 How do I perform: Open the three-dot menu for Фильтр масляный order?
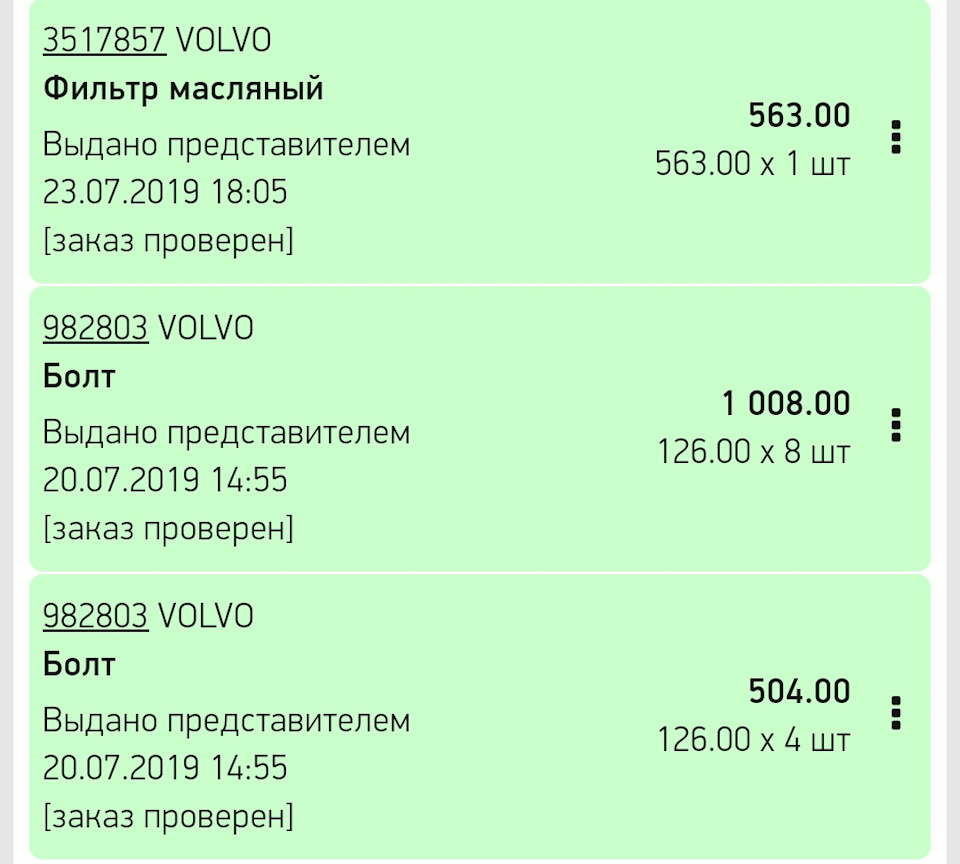(896, 137)
